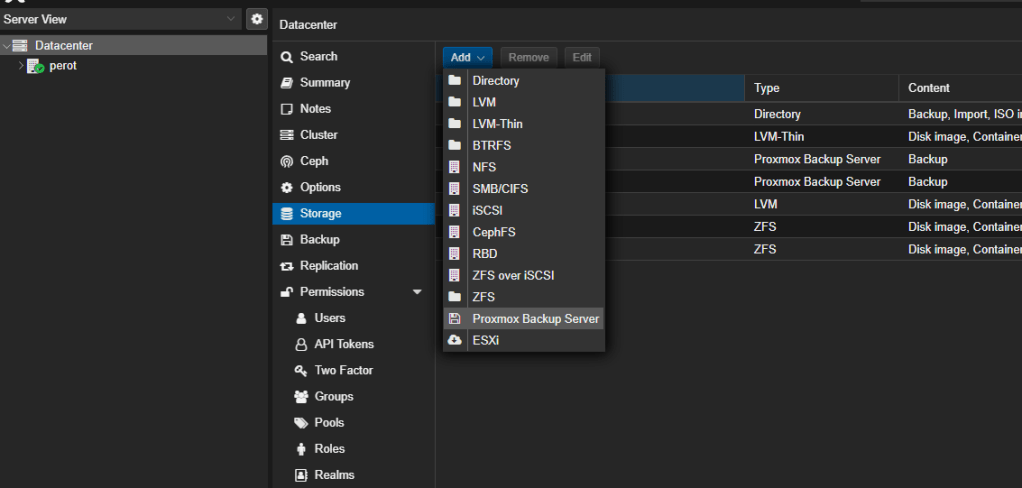
Task: Select the perot server node icon
Action: (35, 66)
